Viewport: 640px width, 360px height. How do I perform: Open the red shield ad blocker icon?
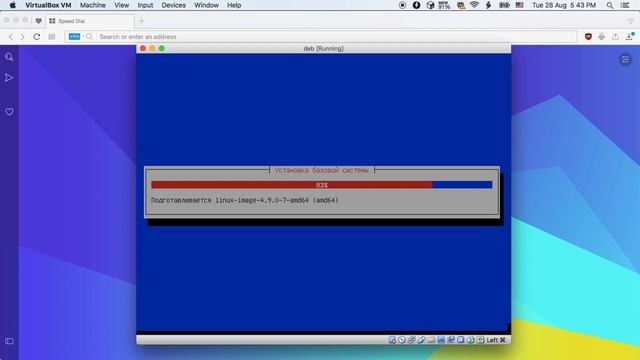pyautogui.click(x=588, y=37)
